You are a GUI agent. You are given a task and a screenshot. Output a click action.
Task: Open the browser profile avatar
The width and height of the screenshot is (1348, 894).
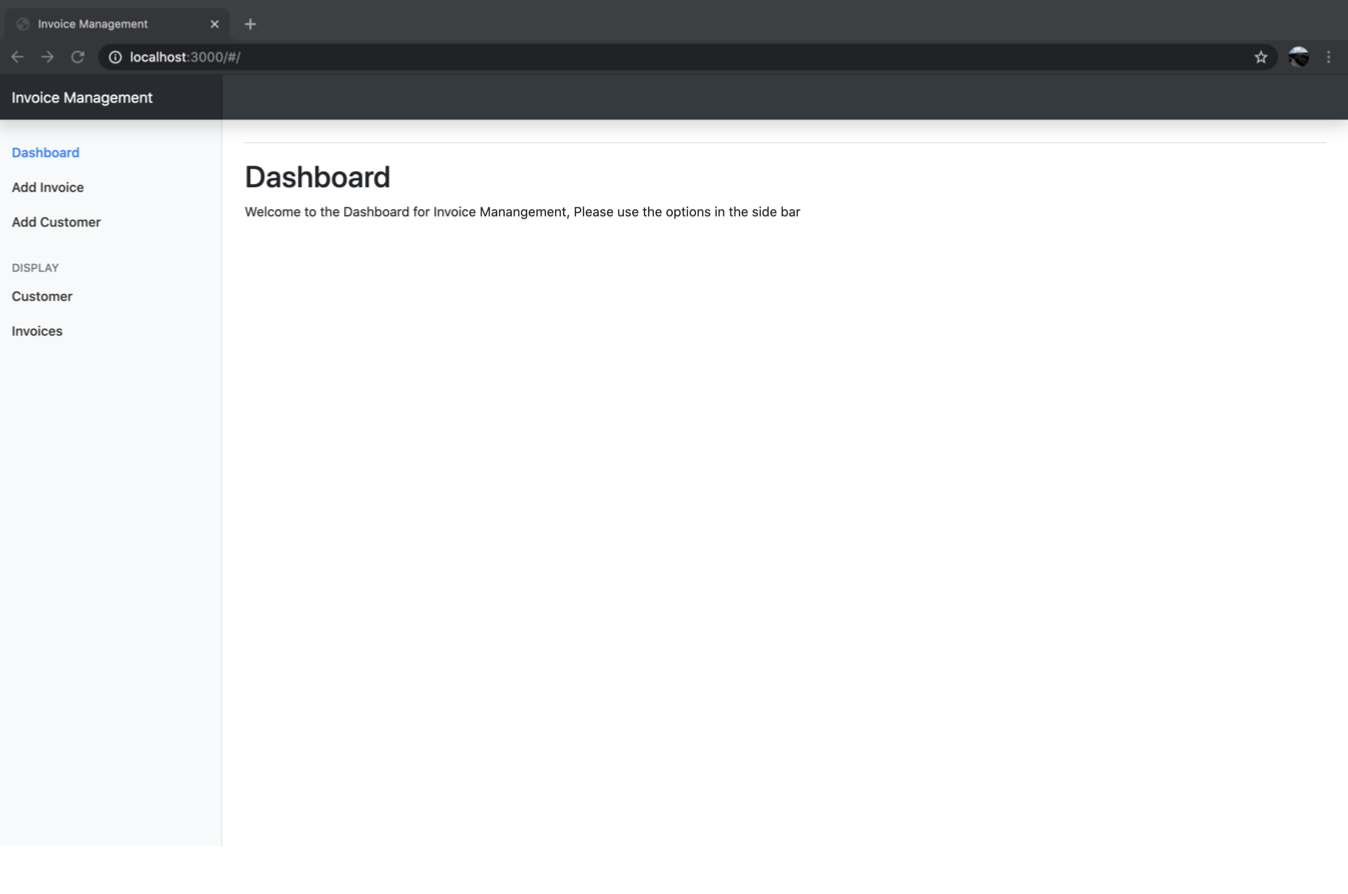[x=1298, y=57]
